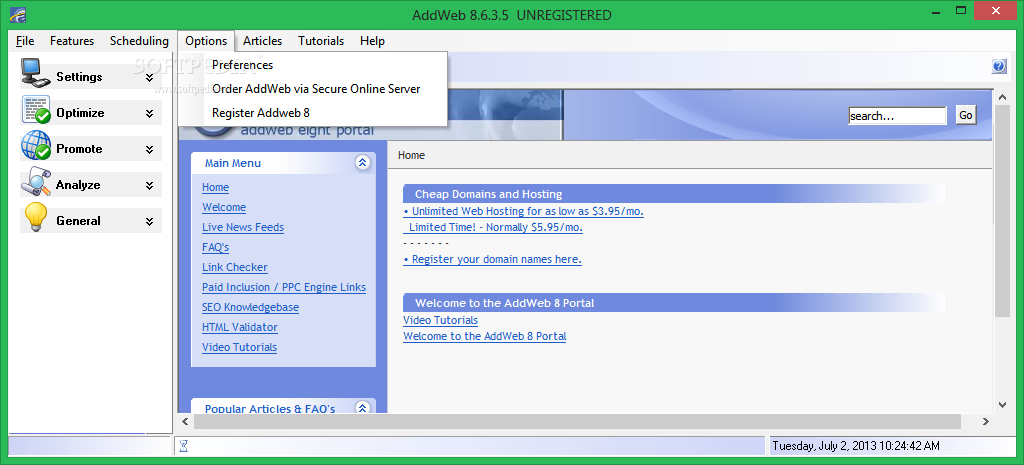
Task: Click the AddWeb title bar app icon
Action: (x=18, y=14)
